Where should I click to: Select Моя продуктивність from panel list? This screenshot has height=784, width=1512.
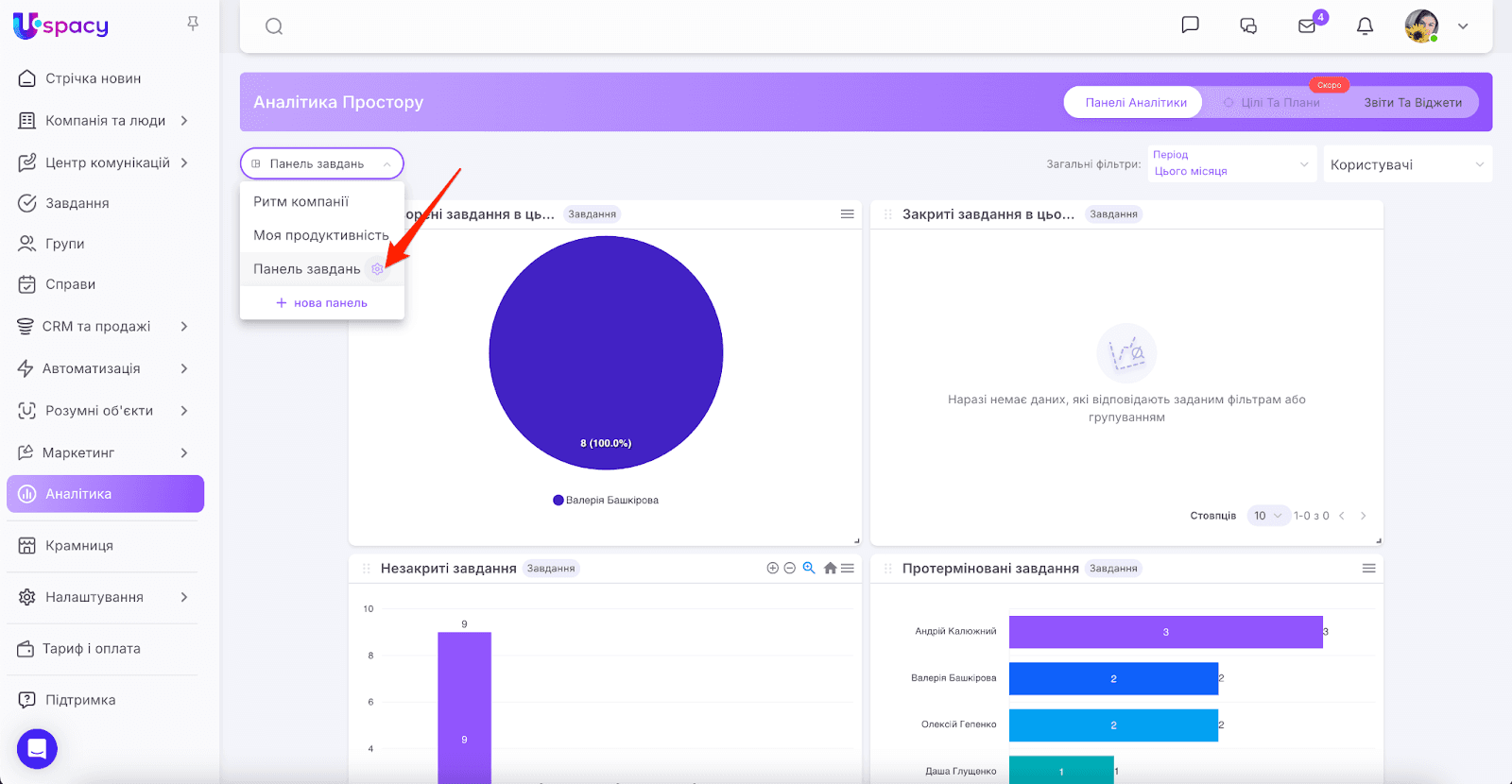coord(321,235)
